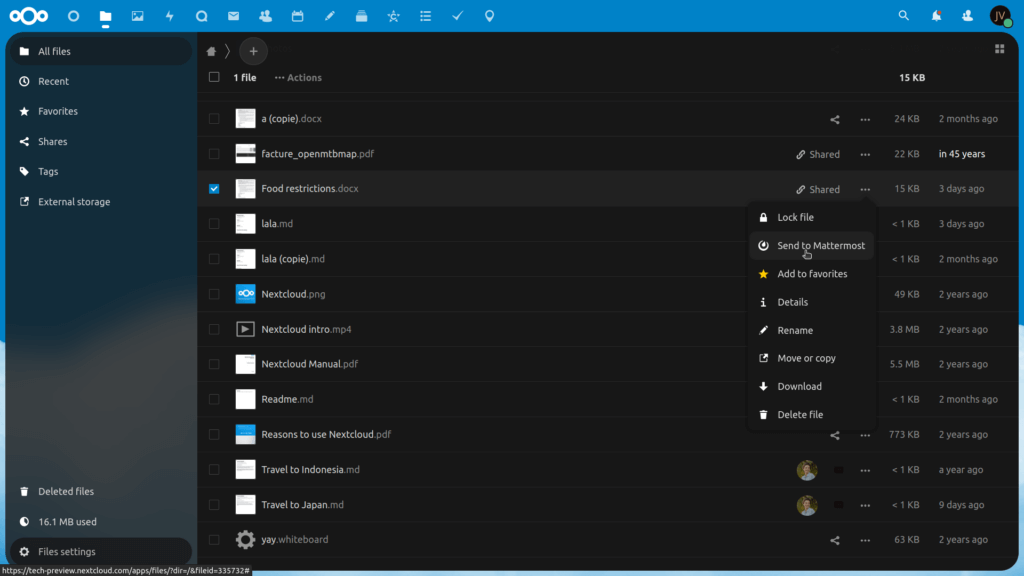The width and height of the screenshot is (1024, 576).
Task: Switch to grid view
Action: click(999, 49)
